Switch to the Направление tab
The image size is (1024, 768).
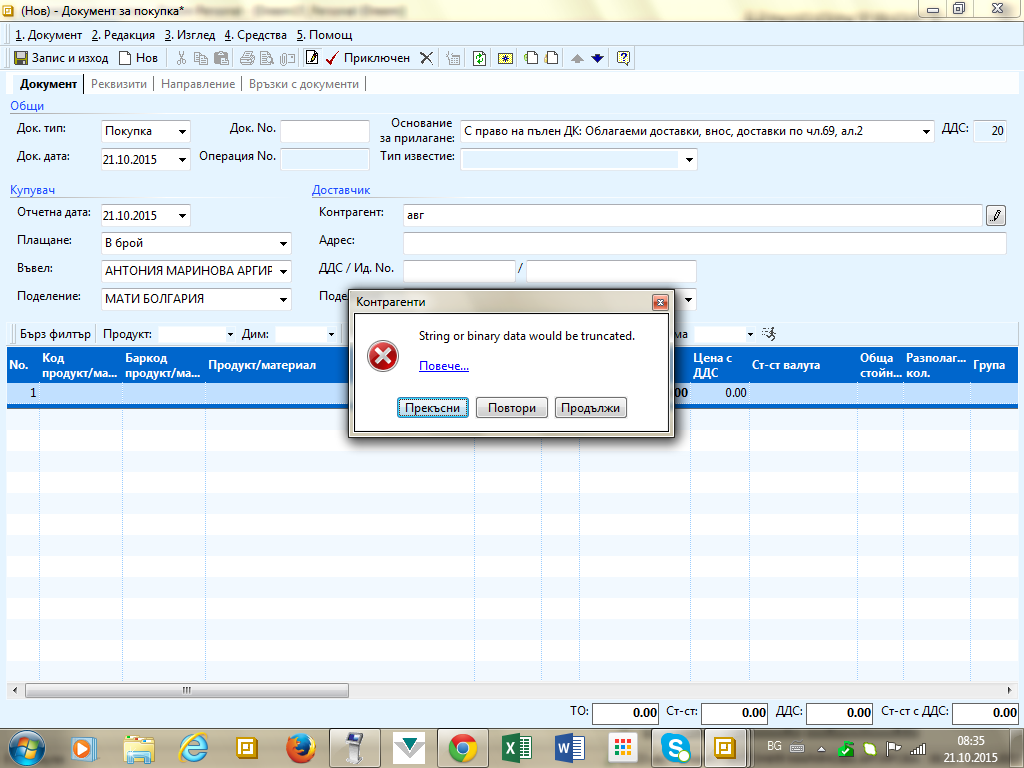198,84
